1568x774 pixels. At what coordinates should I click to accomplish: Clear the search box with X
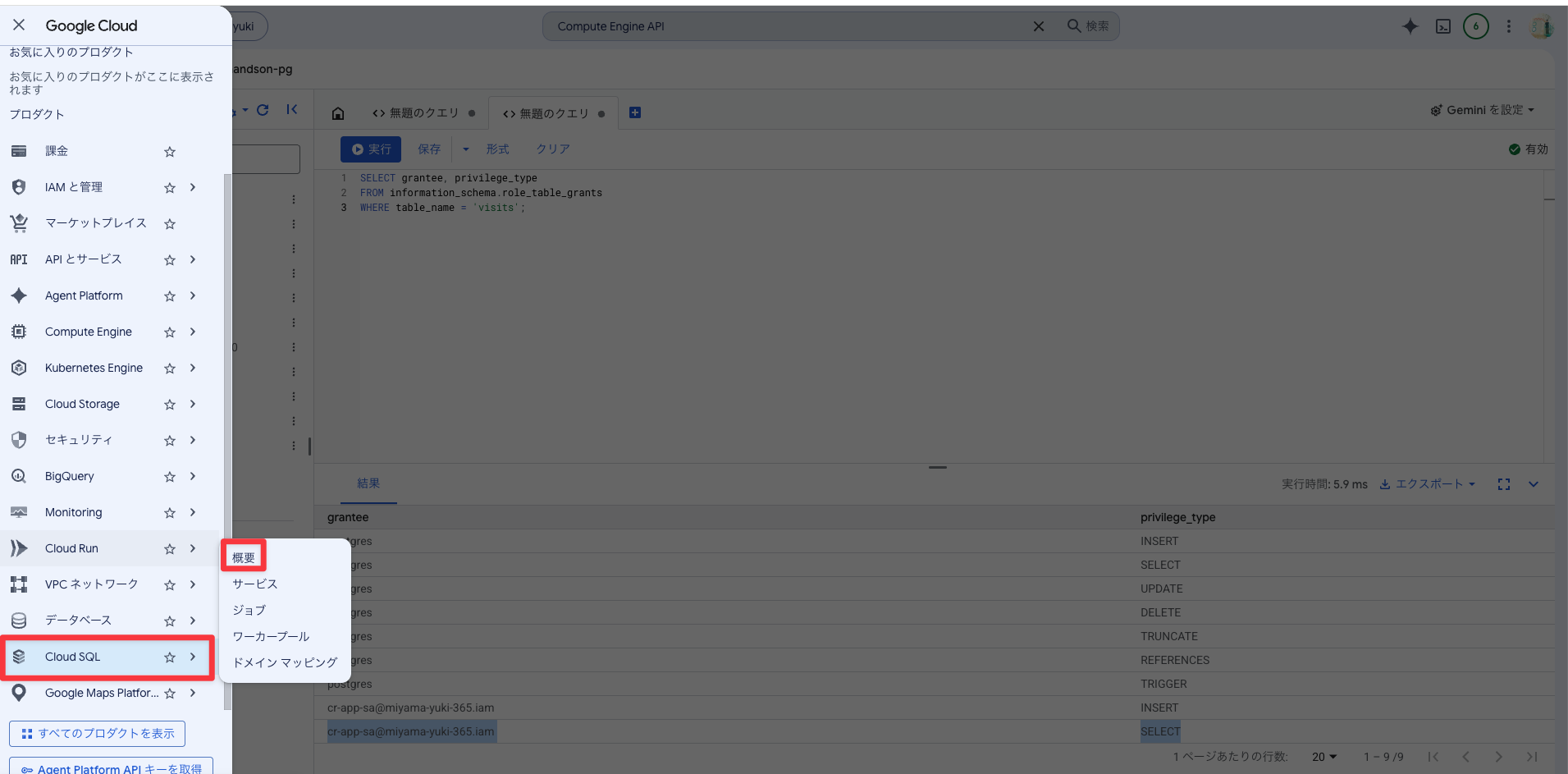(1039, 26)
